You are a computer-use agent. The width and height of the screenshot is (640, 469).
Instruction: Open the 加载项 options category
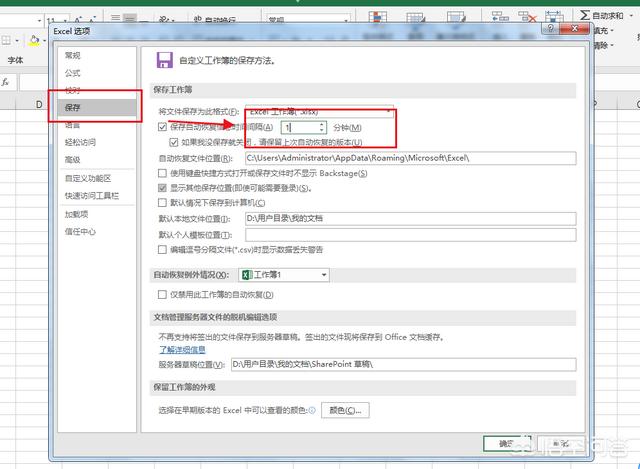click(x=76, y=214)
